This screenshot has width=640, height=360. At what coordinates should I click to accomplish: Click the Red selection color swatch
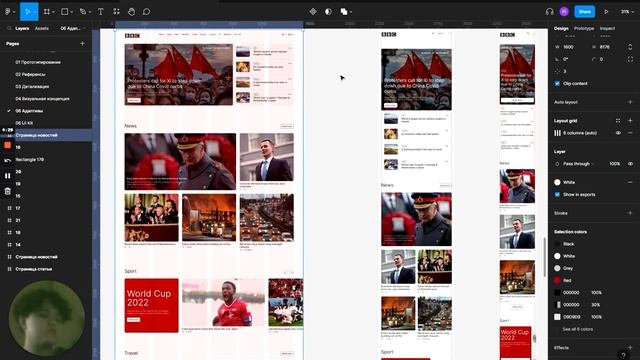[557, 280]
